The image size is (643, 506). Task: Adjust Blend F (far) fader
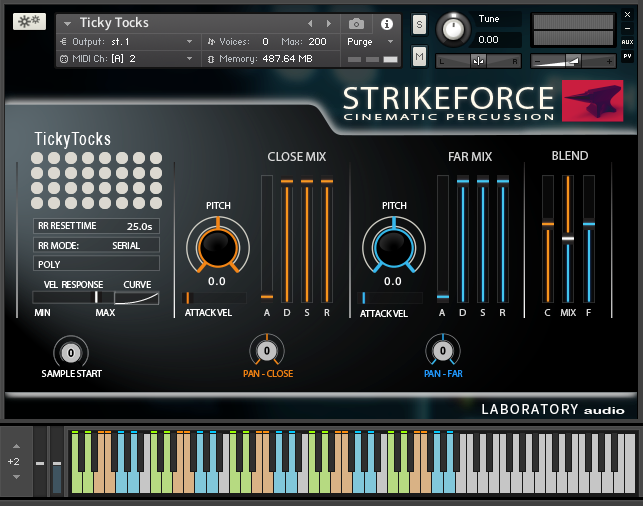click(589, 224)
